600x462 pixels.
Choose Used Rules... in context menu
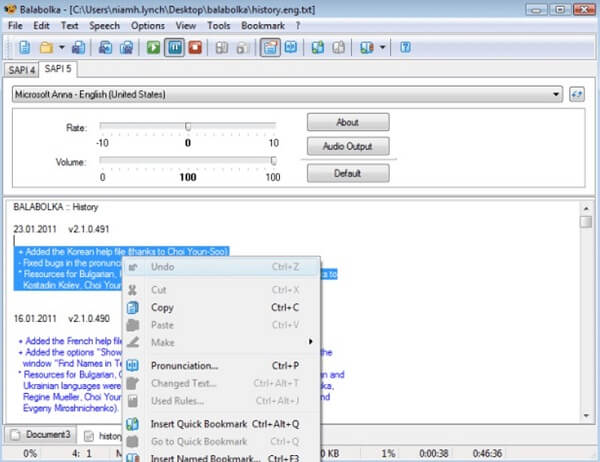221,401
